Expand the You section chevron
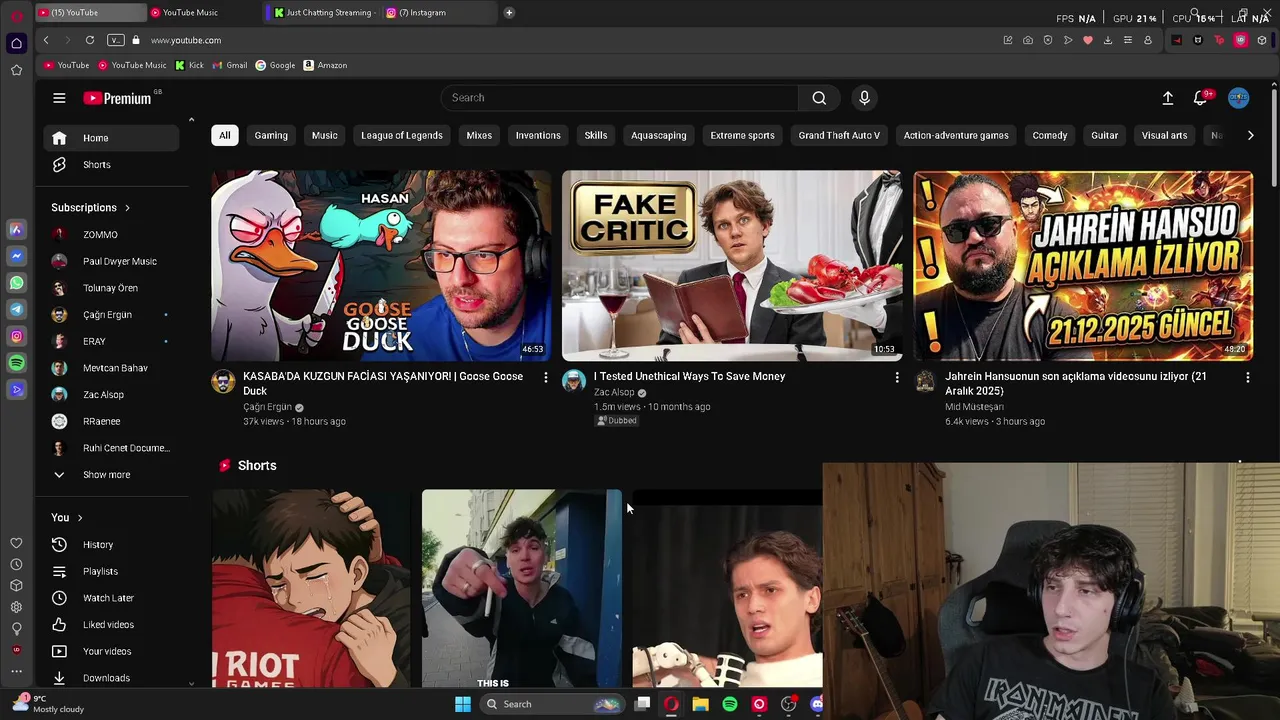This screenshot has width=1280, height=720. pos(79,518)
